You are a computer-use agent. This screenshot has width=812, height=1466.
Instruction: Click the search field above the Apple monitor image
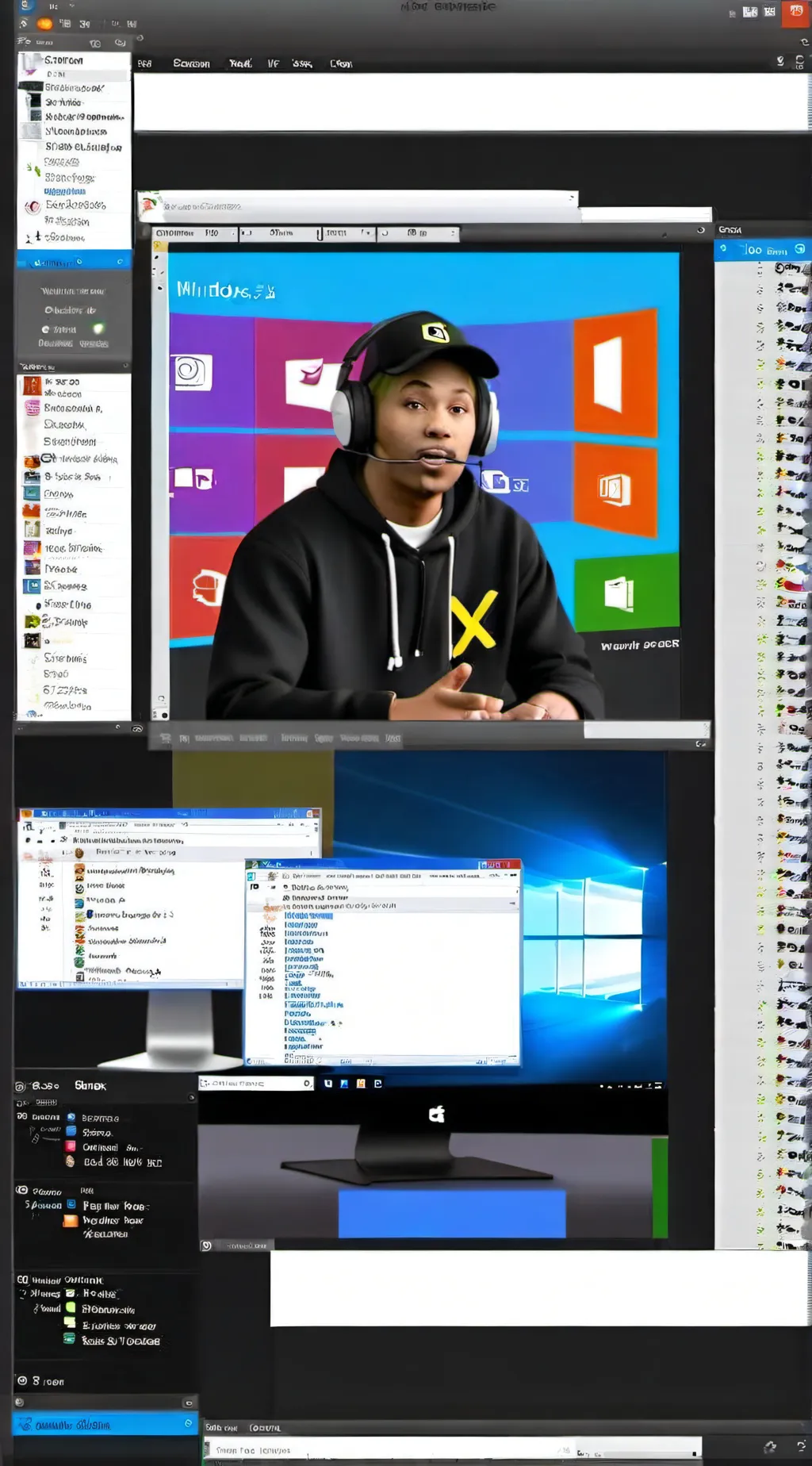point(256,1083)
